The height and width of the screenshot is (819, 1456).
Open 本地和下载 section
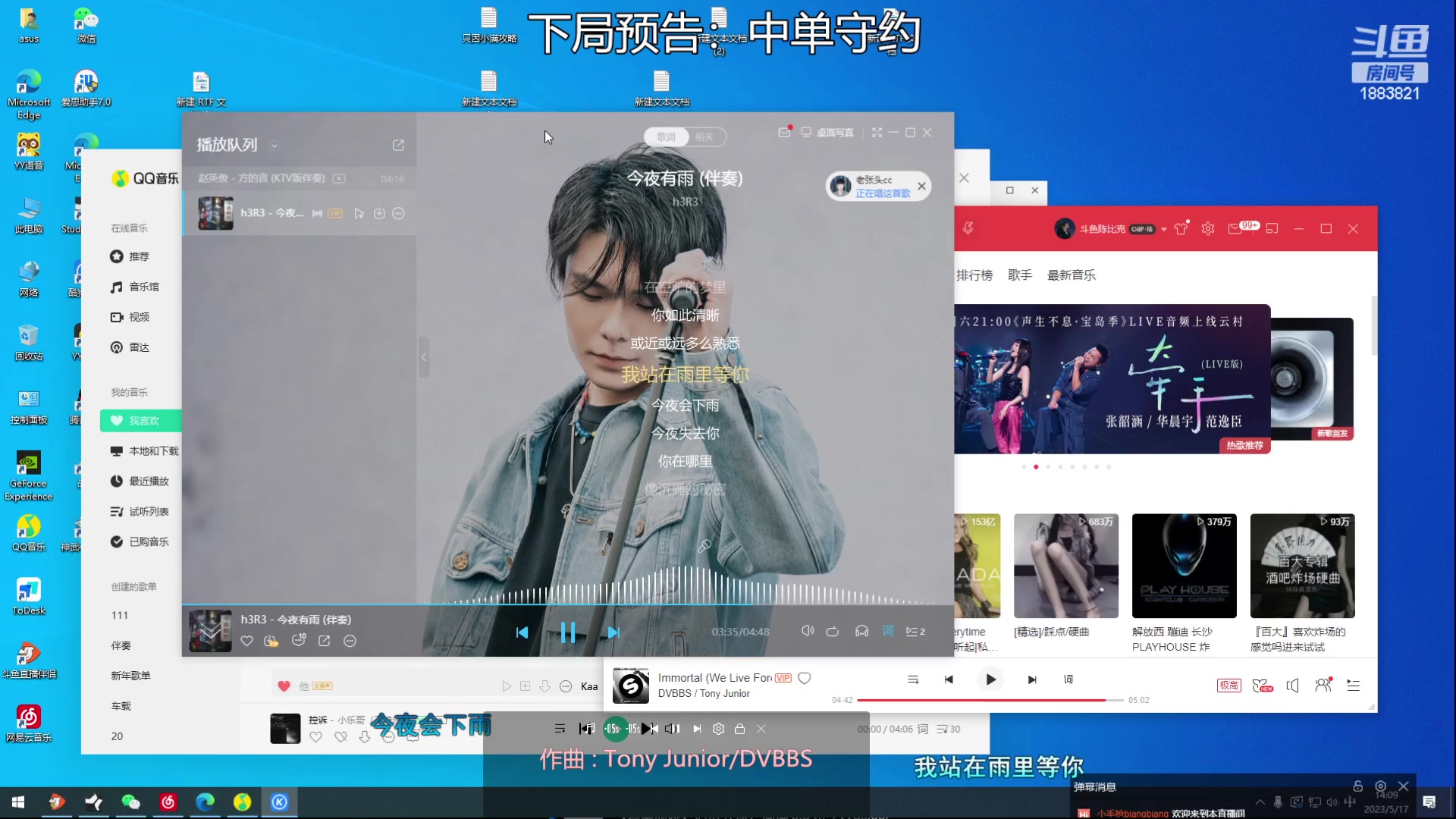click(144, 451)
